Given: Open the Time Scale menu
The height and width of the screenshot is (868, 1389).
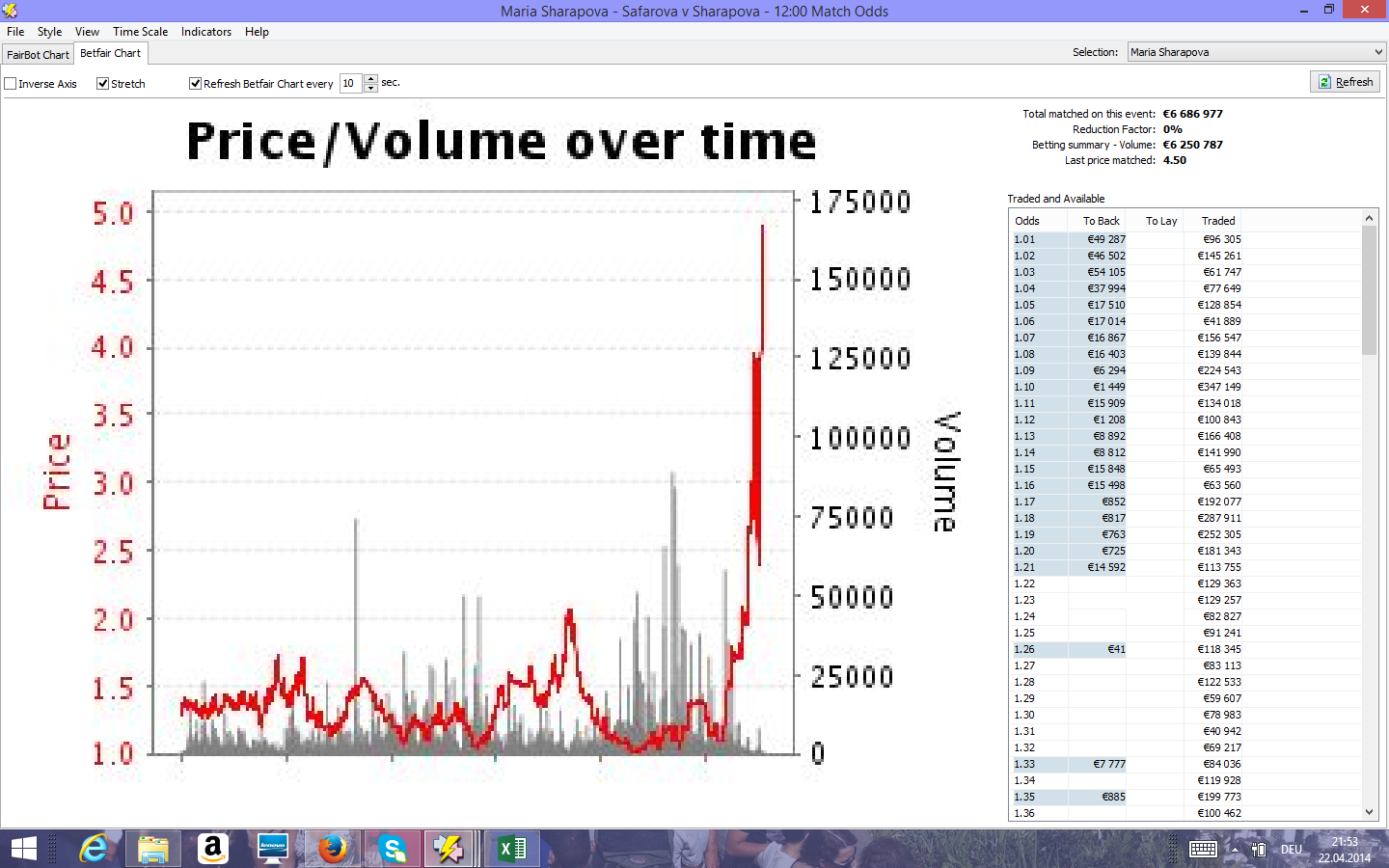Looking at the screenshot, I should pos(140,32).
